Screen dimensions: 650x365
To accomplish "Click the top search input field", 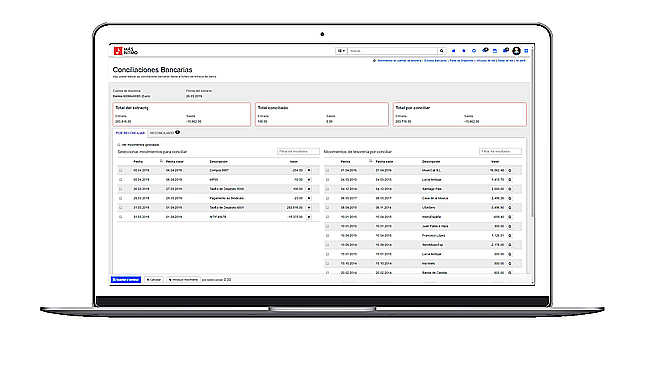I will 393,51.
